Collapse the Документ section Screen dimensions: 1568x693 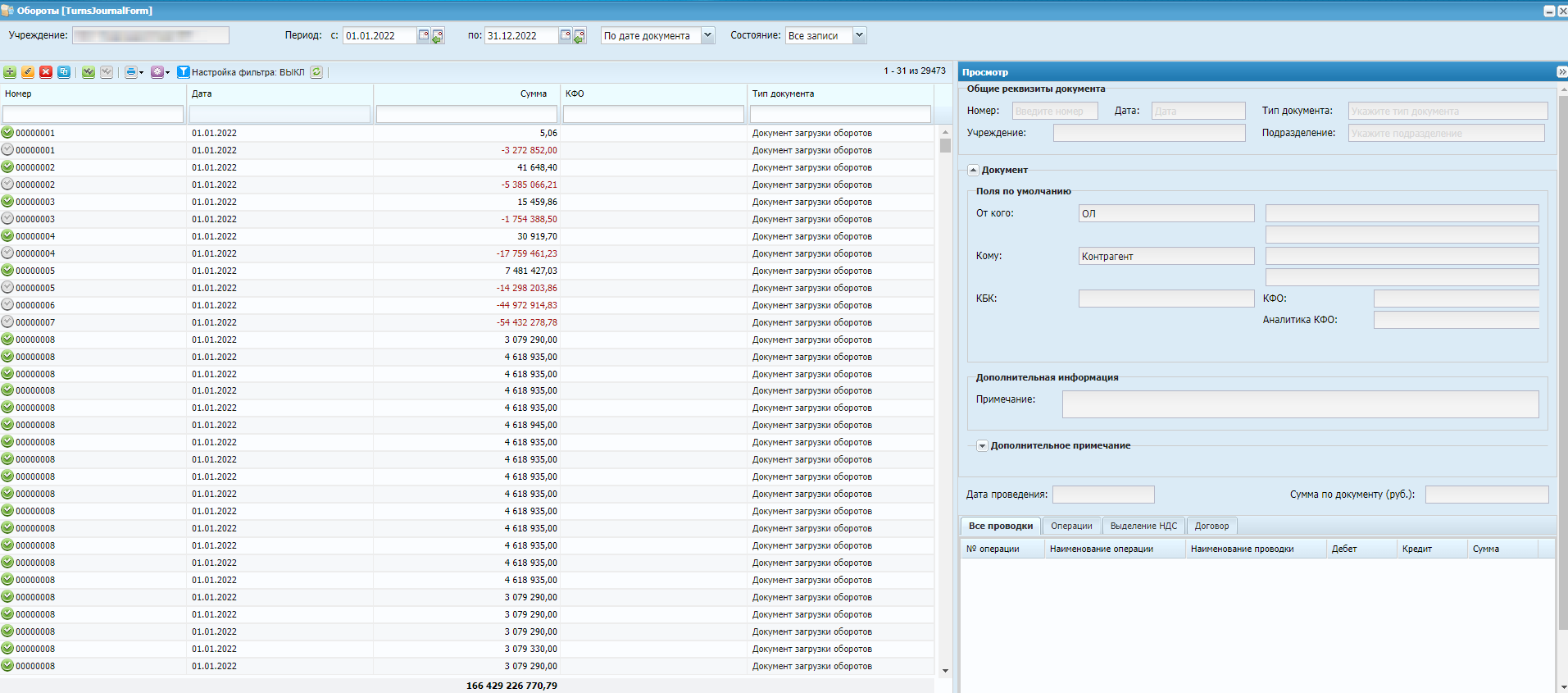973,170
